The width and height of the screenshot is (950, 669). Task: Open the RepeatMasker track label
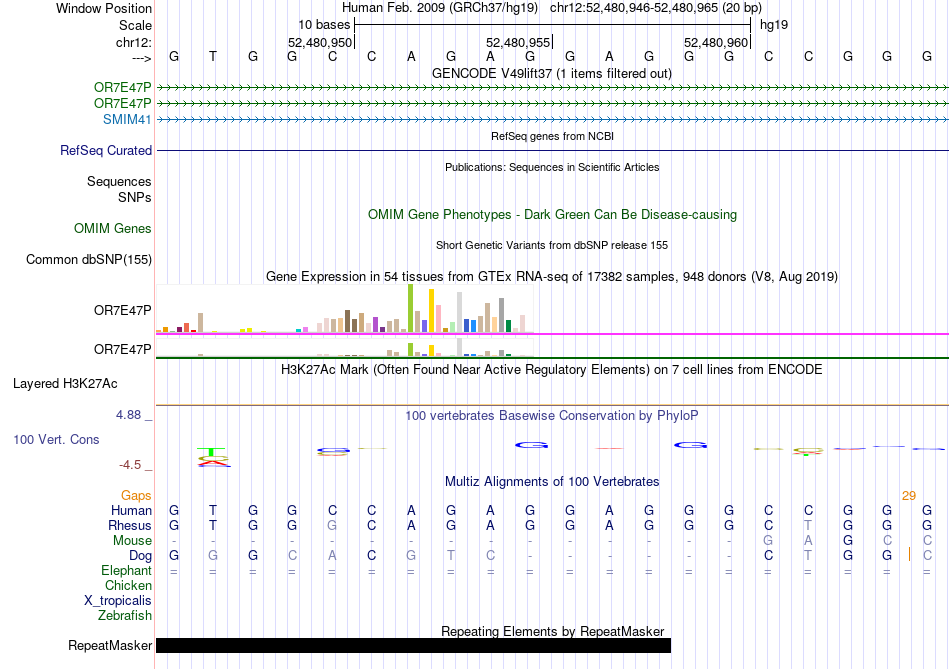pos(110,645)
